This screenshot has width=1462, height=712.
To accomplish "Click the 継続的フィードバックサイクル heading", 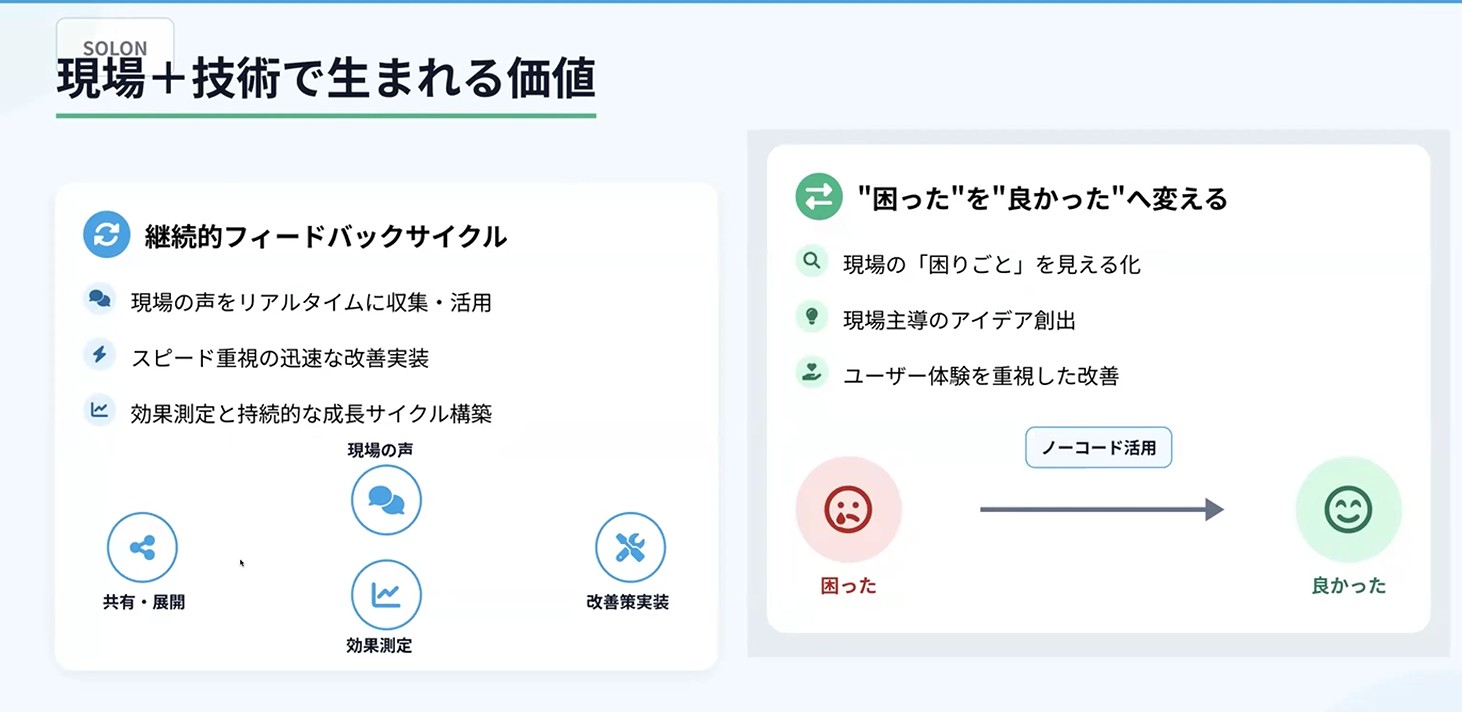I will [x=326, y=237].
